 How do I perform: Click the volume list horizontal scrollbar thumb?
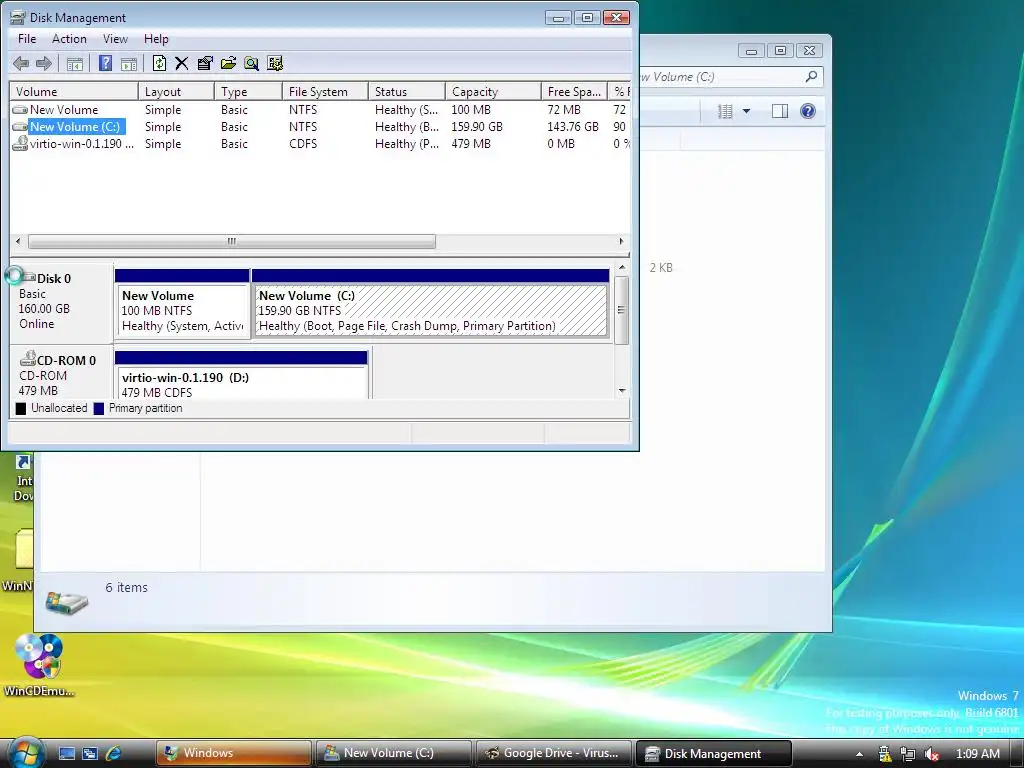(232, 242)
